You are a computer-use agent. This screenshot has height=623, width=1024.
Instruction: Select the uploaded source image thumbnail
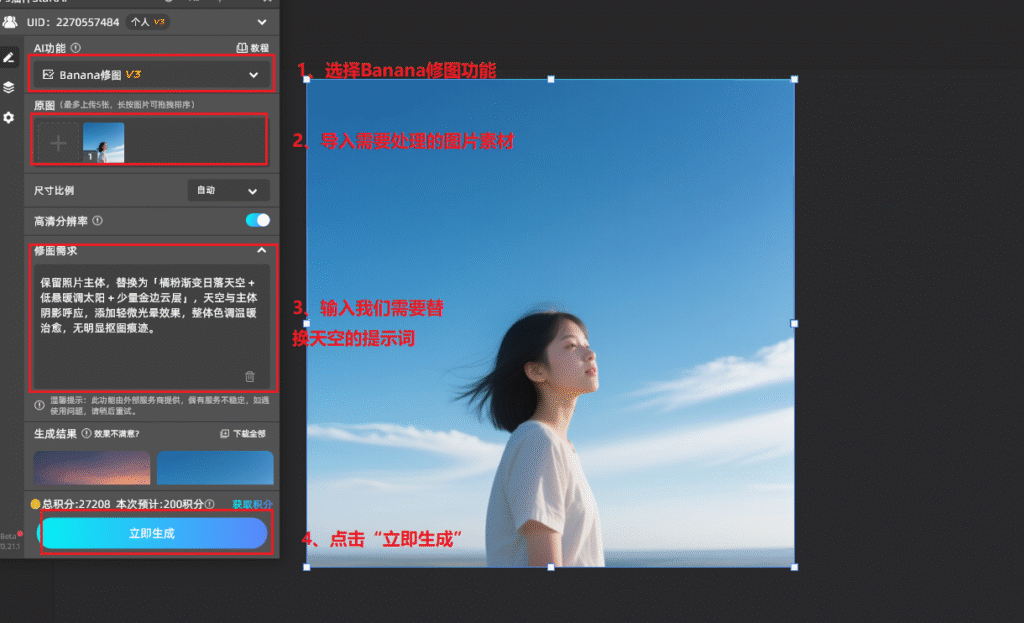[104, 143]
